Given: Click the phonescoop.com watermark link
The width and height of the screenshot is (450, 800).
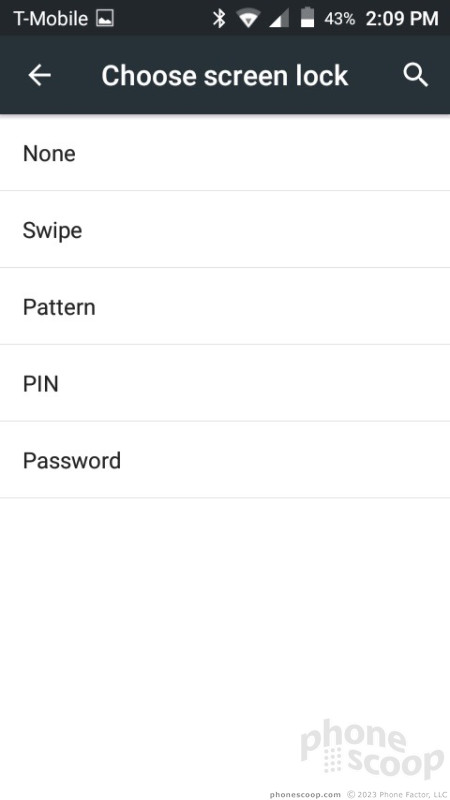Looking at the screenshot, I should pos(305,794).
